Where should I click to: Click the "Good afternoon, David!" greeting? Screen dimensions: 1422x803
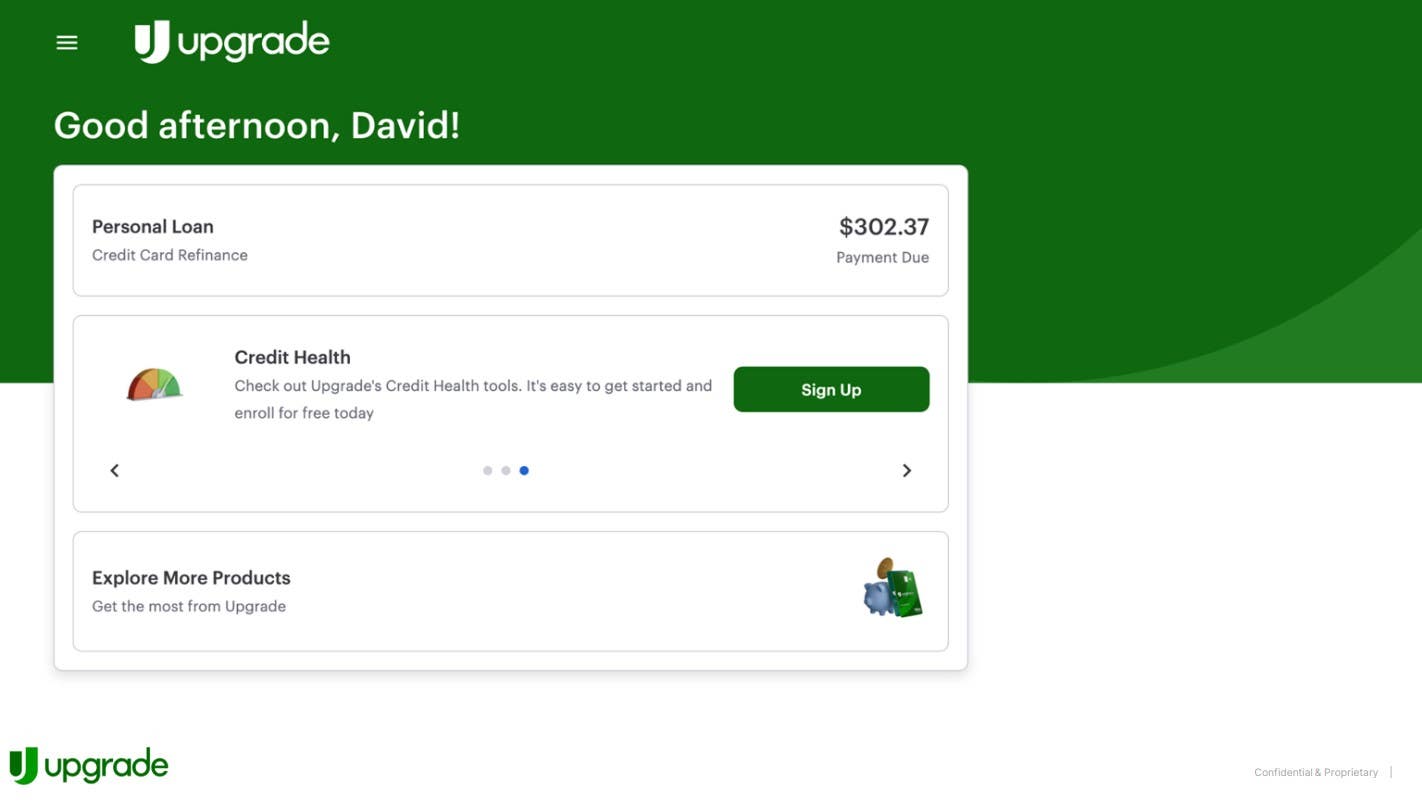pyautogui.click(x=257, y=125)
